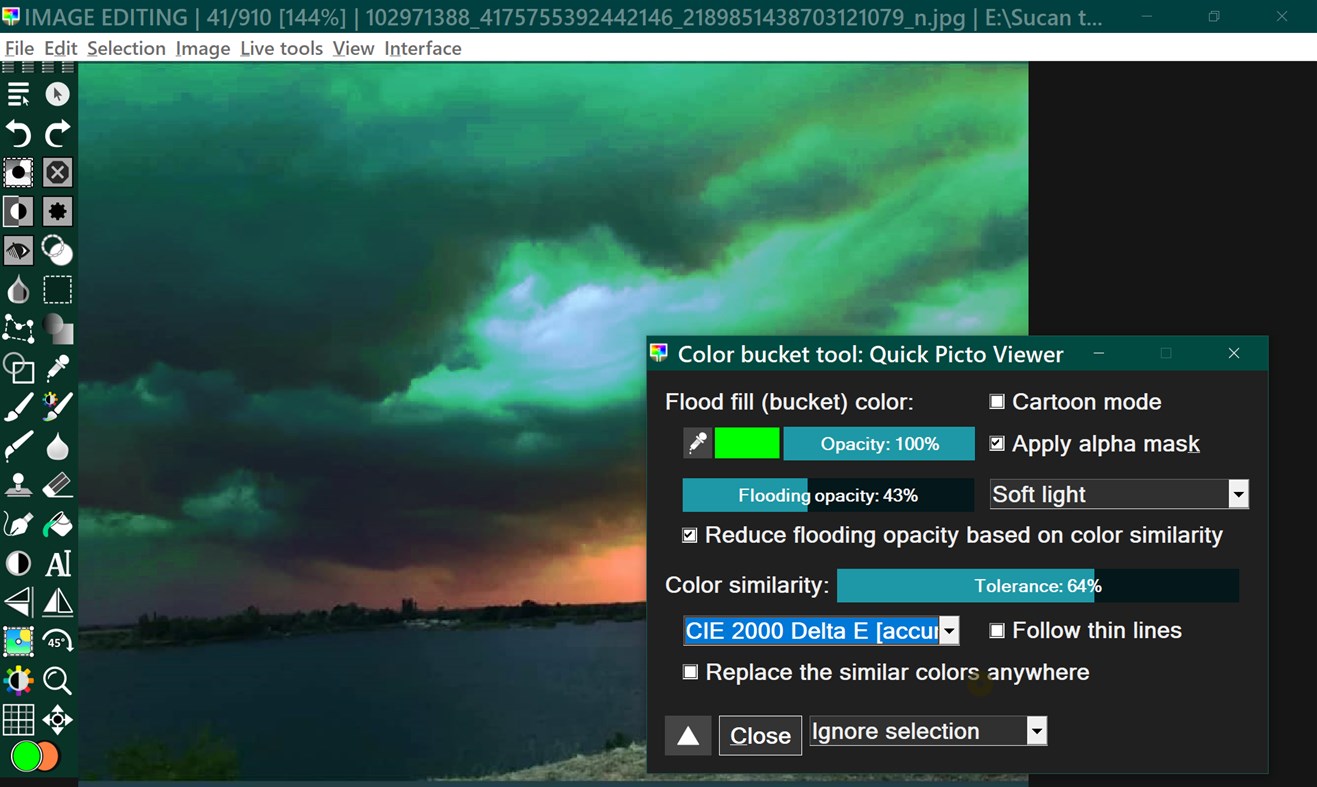
Task: Enable Cartoon mode
Action: pos(997,402)
